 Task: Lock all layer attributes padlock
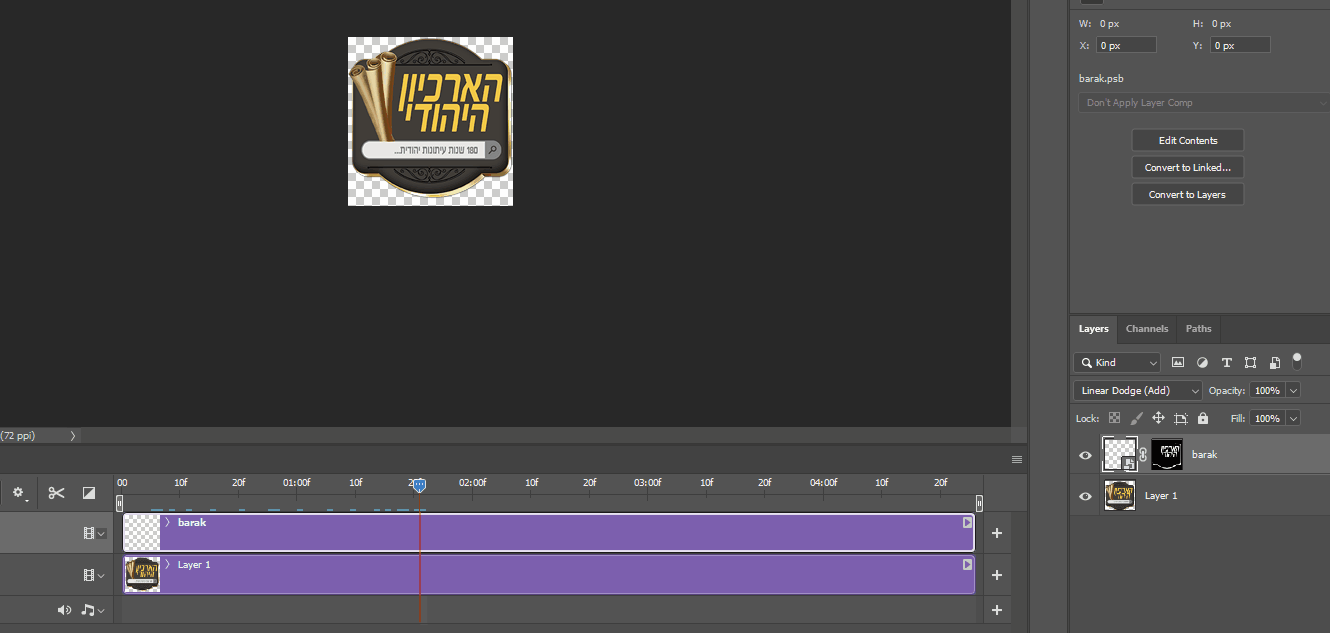(1202, 419)
